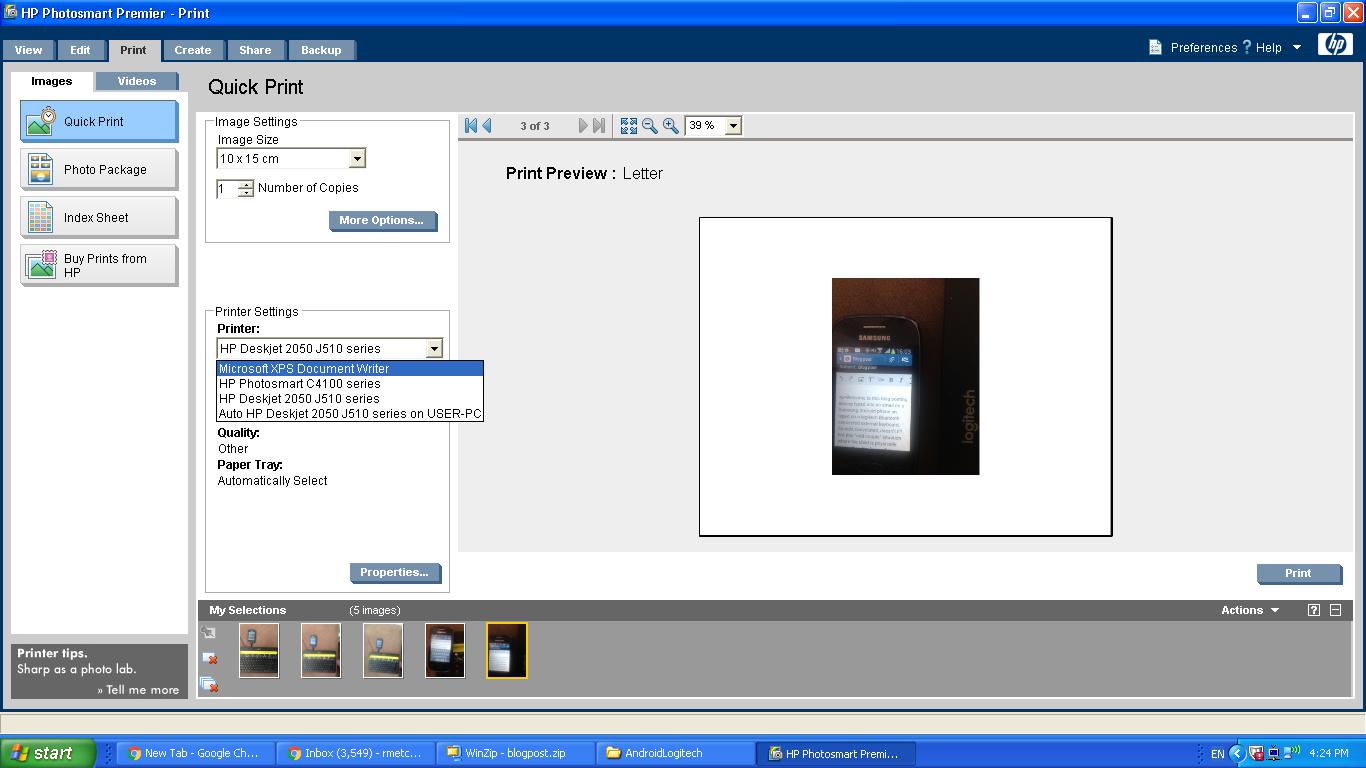Viewport: 1366px width, 768px height.
Task: Switch to Inbox Chrome taskbar item
Action: pos(355,754)
